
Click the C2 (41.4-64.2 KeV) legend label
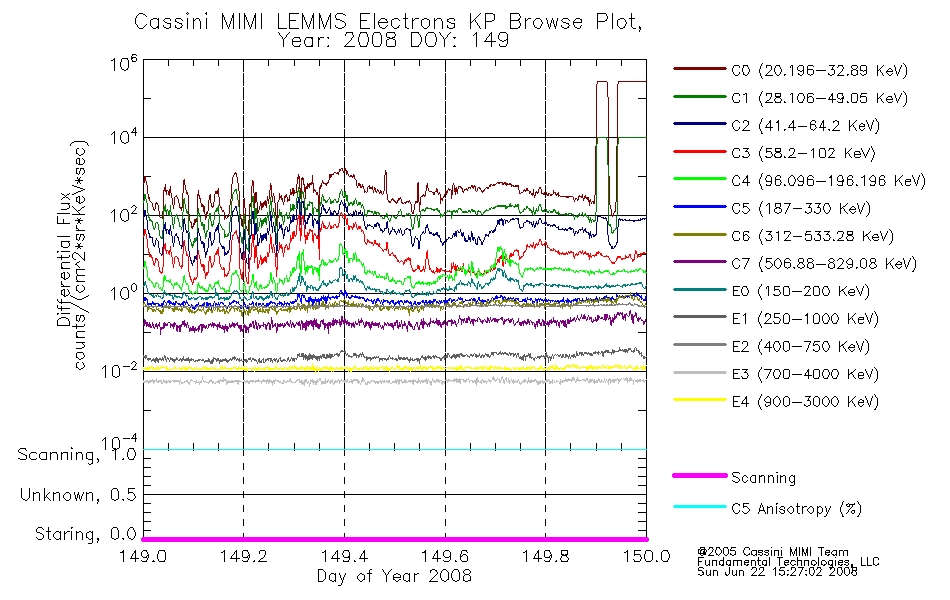coord(805,126)
